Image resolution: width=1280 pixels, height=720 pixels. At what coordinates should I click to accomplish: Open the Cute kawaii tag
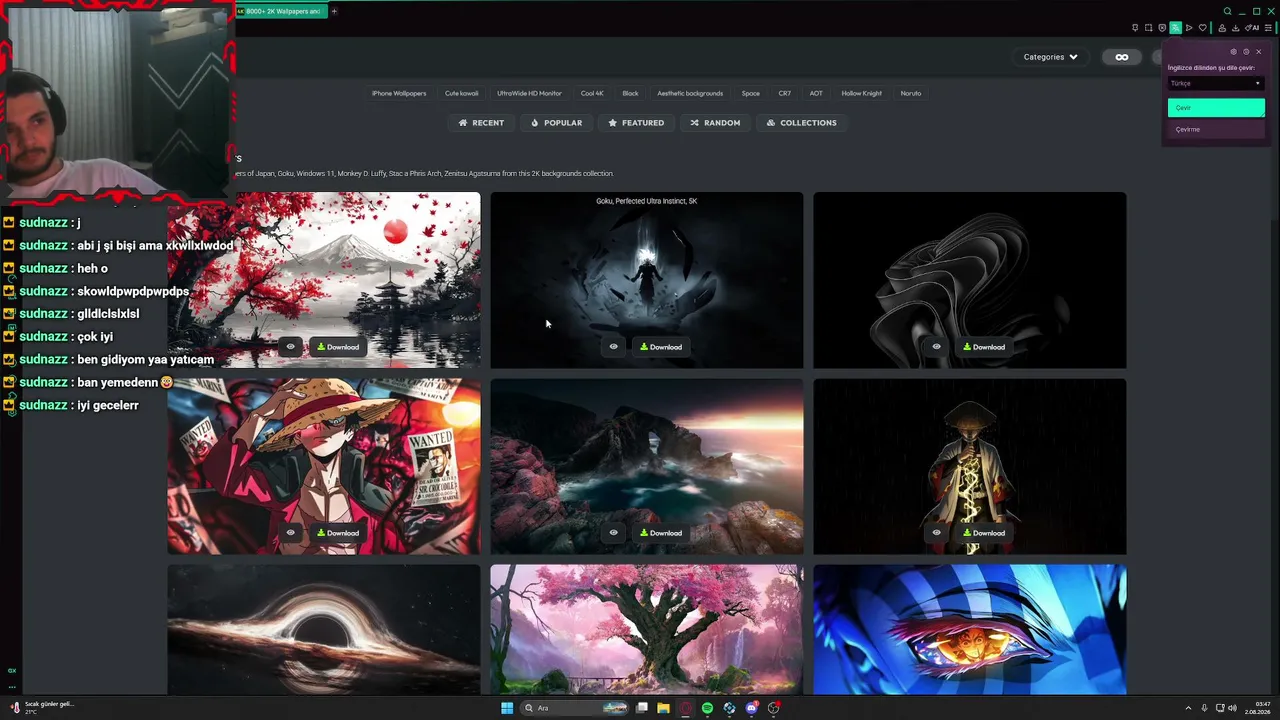pos(462,93)
